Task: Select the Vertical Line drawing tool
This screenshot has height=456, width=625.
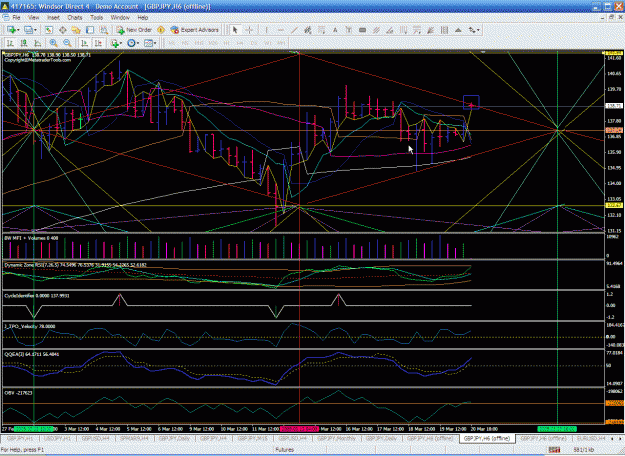Action: [x=266, y=30]
